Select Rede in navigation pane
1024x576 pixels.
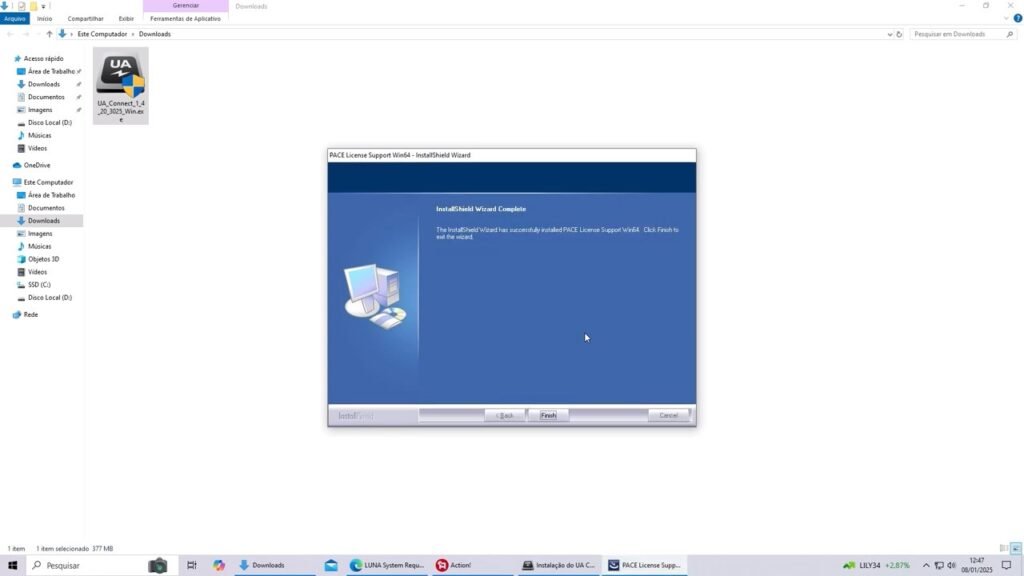30,315
